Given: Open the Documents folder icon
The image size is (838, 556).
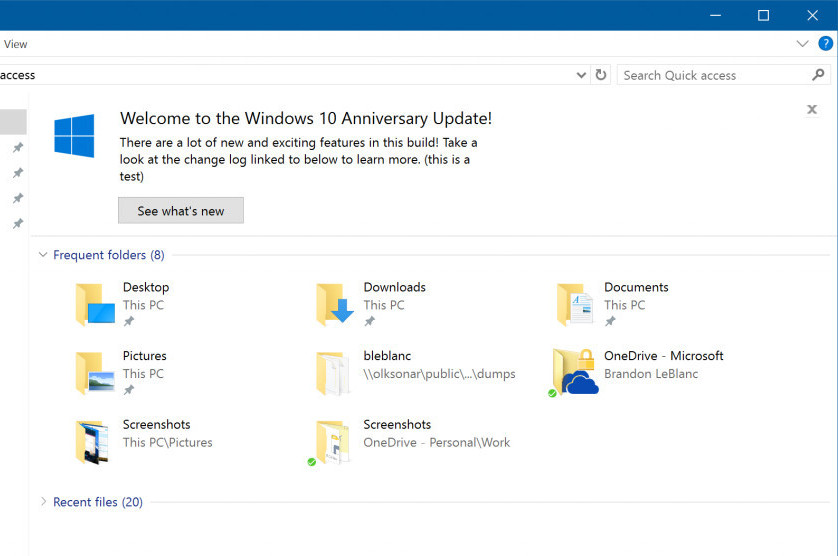Looking at the screenshot, I should coord(575,304).
